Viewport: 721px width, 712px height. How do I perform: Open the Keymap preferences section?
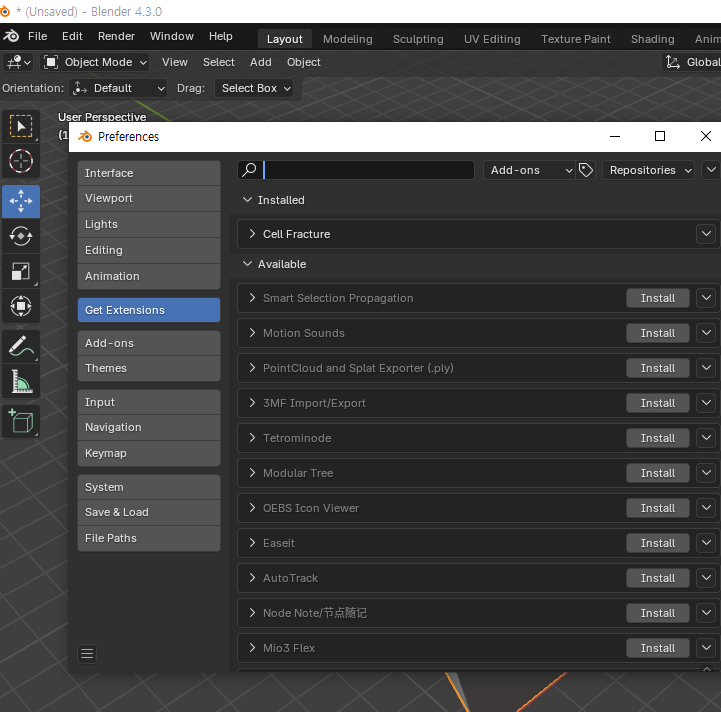click(x=149, y=453)
